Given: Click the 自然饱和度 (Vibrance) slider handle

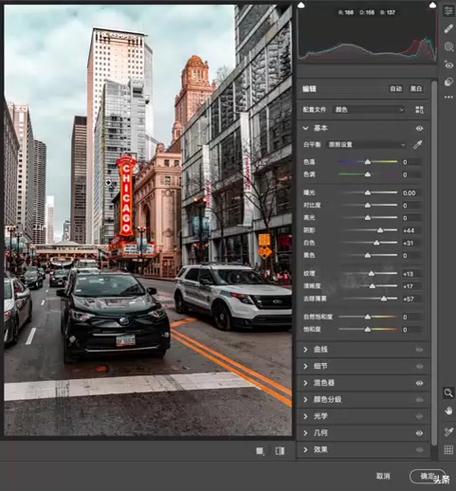Looking at the screenshot, I should 367,317.
